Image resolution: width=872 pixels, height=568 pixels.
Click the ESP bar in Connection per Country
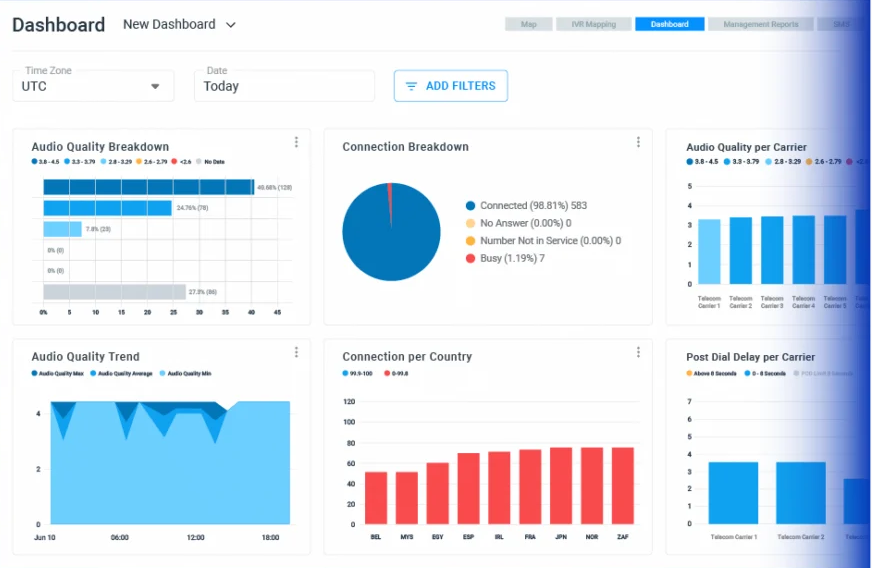click(x=469, y=489)
